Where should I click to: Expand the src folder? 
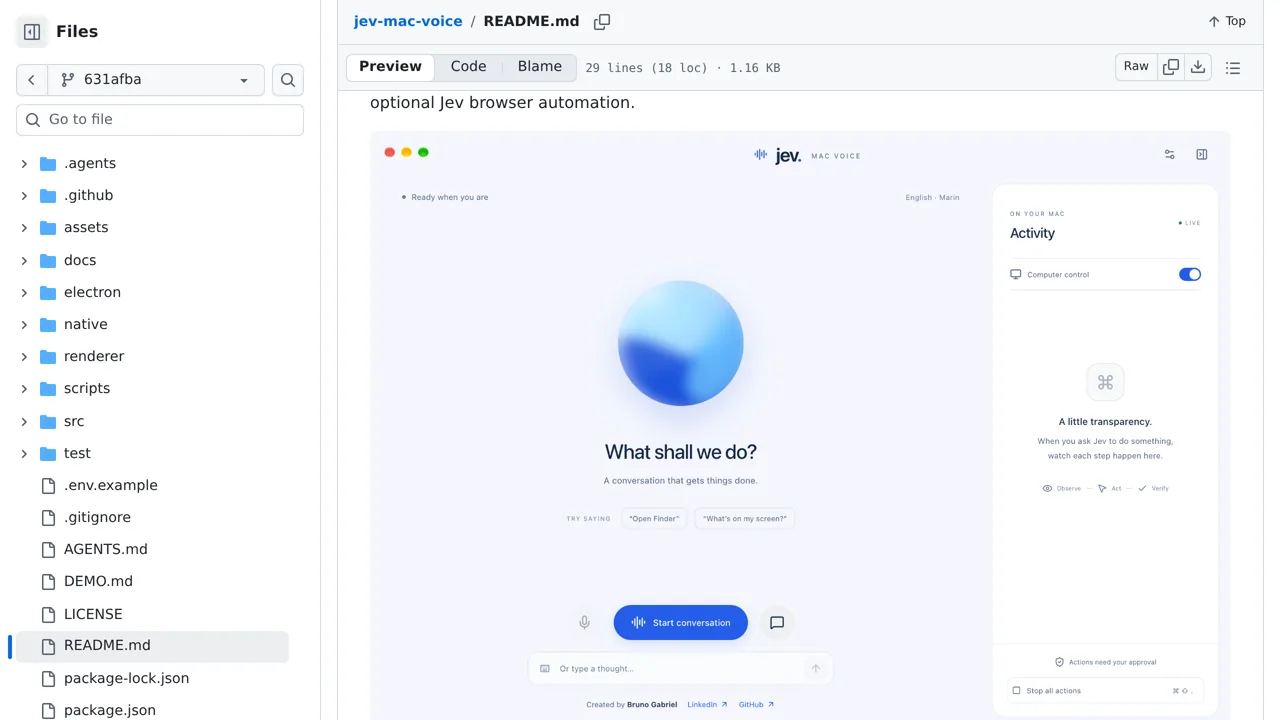click(x=24, y=421)
